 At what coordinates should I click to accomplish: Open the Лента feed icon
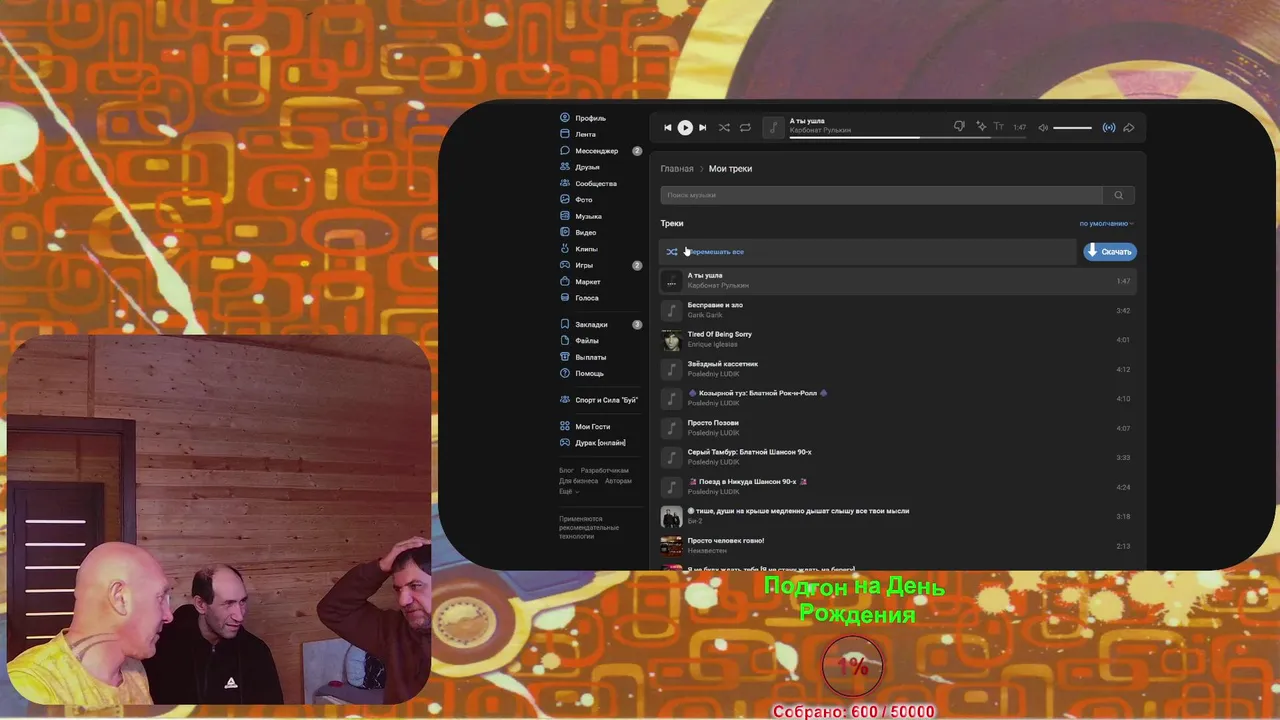(565, 134)
